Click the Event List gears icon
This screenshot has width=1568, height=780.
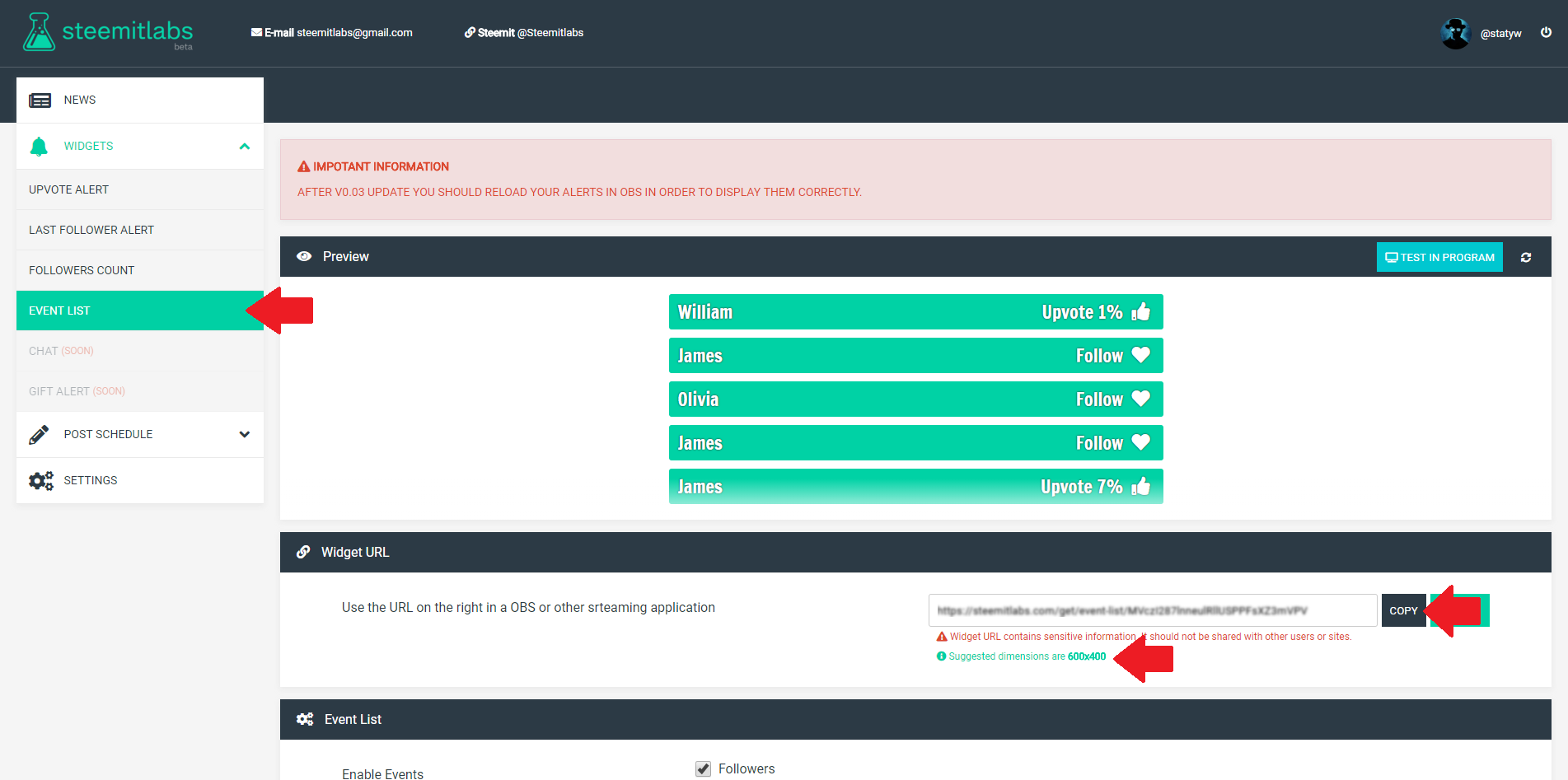point(305,719)
